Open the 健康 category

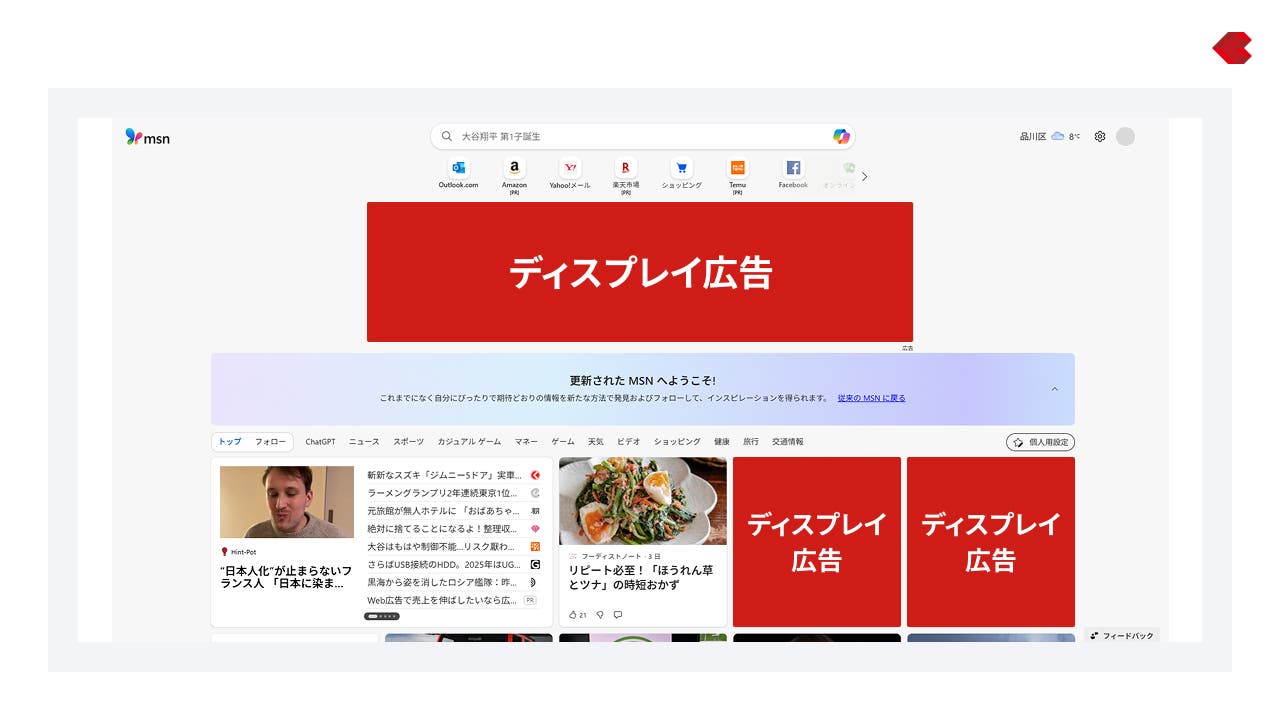[722, 442]
